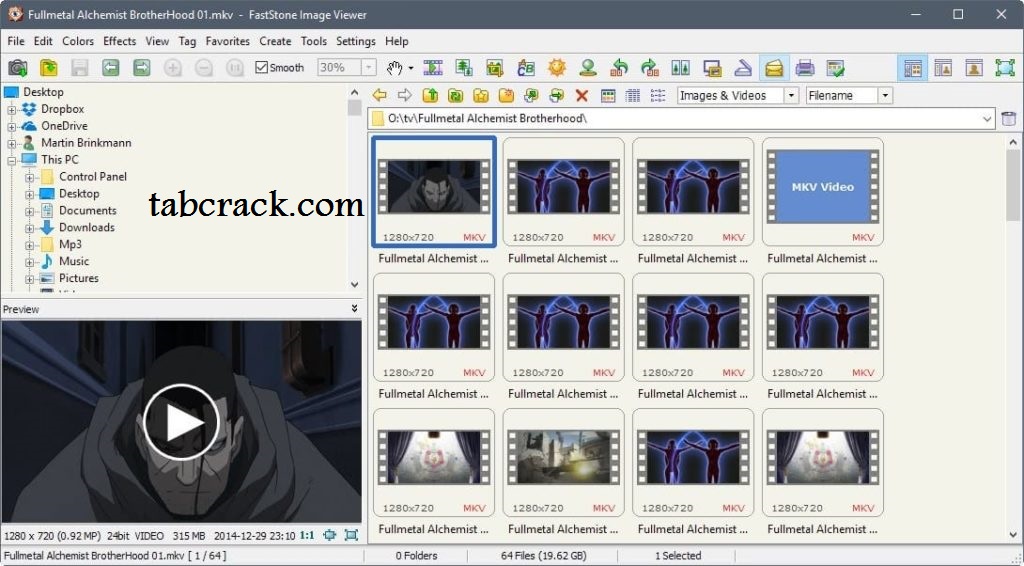The image size is (1024, 566).
Task: Open the hand tool dropdown arrow
Action: pyautogui.click(x=411, y=68)
